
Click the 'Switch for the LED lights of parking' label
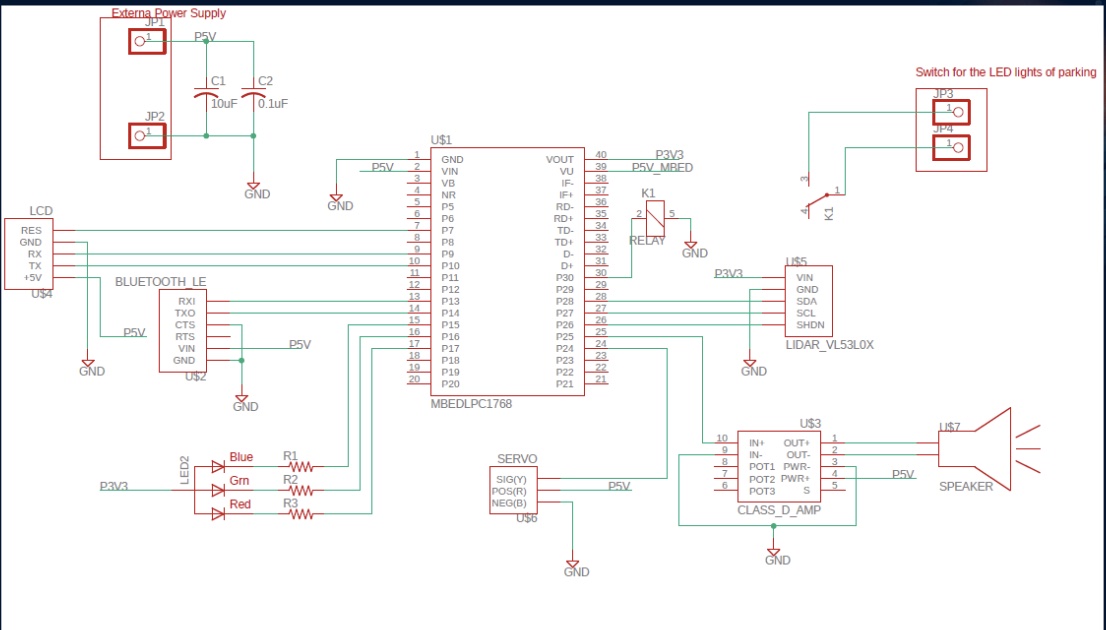pos(1004,72)
